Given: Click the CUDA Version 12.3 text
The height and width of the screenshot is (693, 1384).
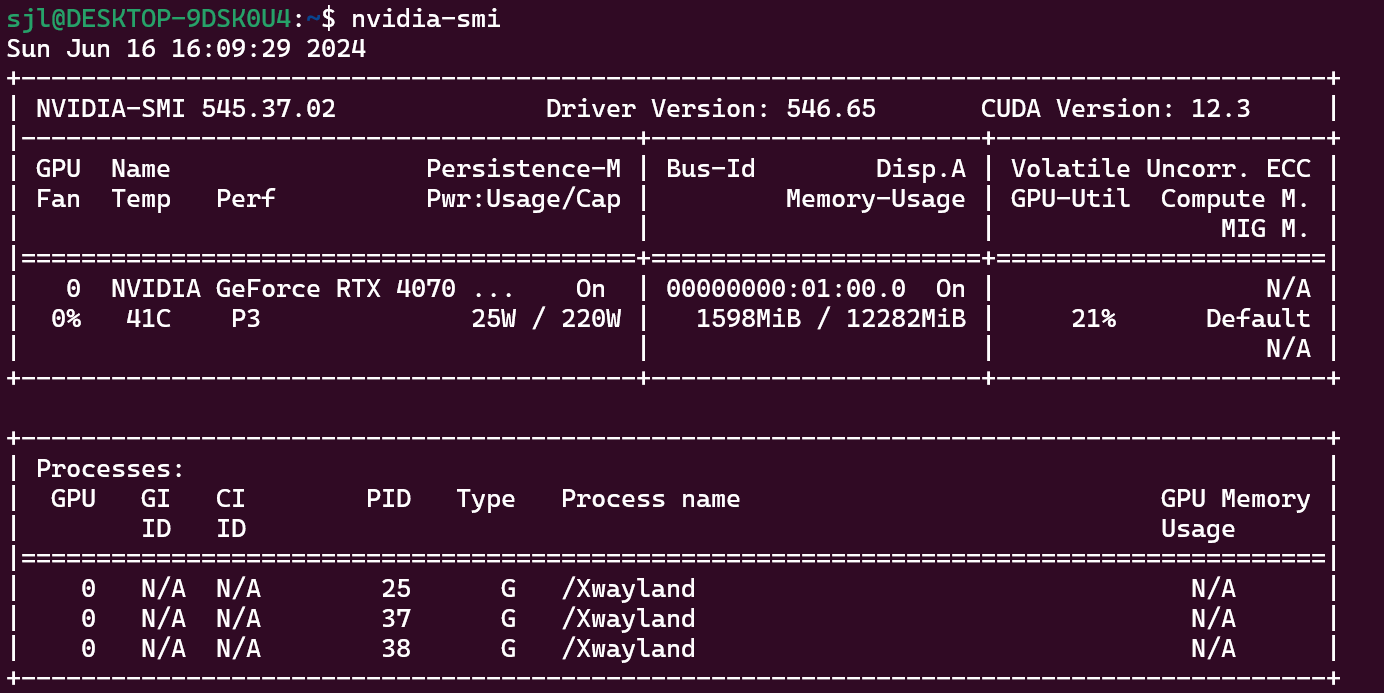Looking at the screenshot, I should point(1115,109).
